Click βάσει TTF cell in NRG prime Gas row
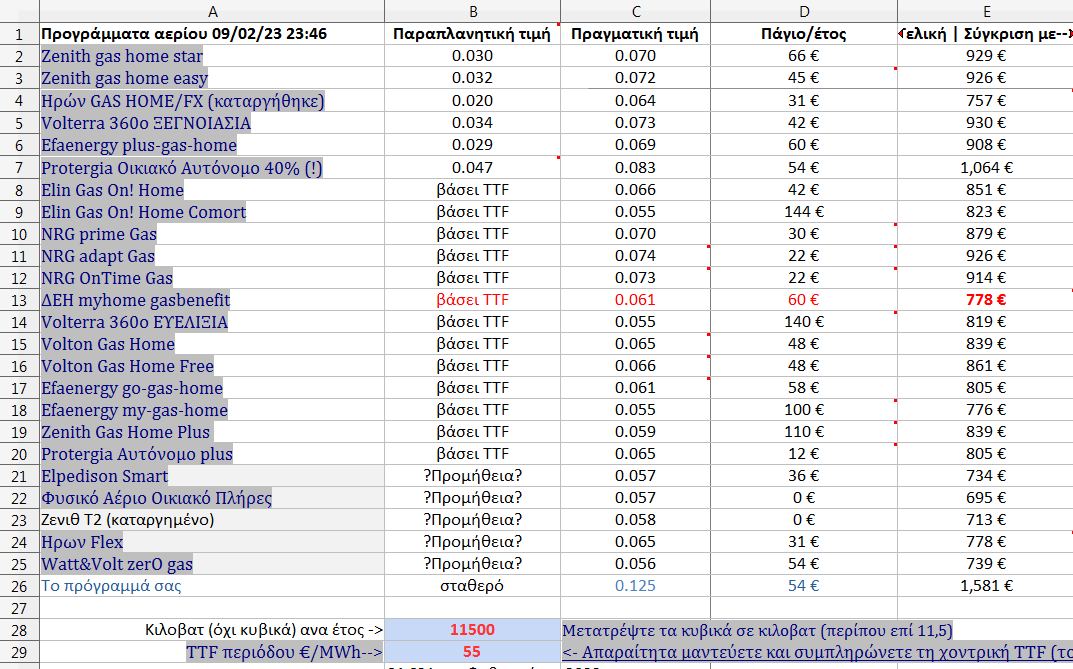 coord(472,233)
